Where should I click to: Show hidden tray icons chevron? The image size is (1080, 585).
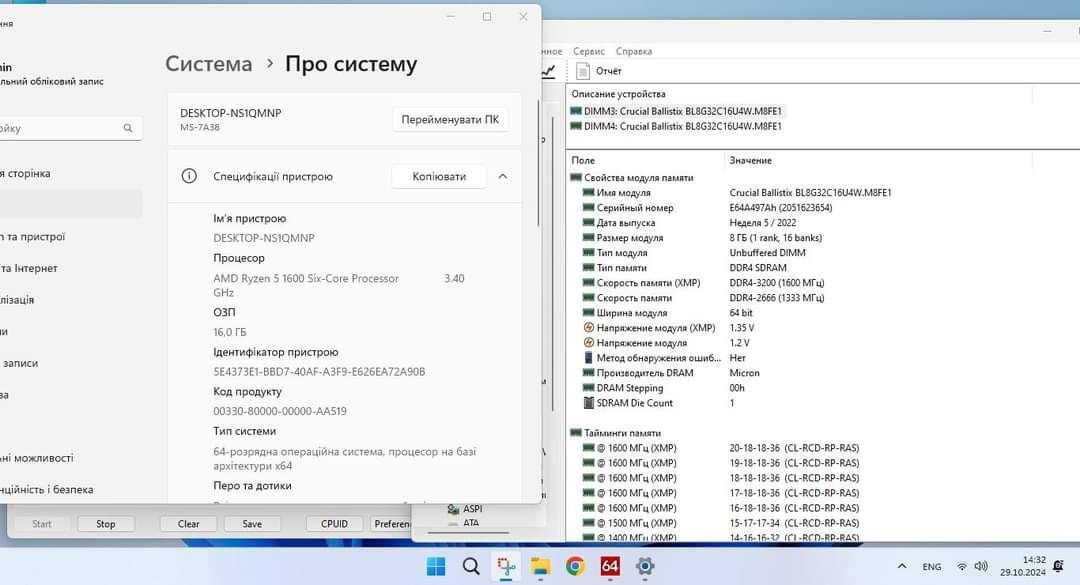click(x=902, y=566)
